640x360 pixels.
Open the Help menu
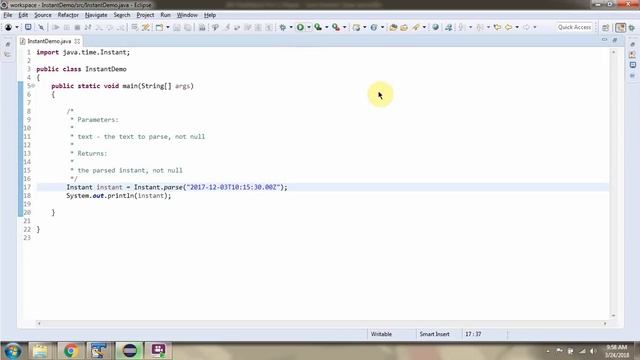pos(210,15)
